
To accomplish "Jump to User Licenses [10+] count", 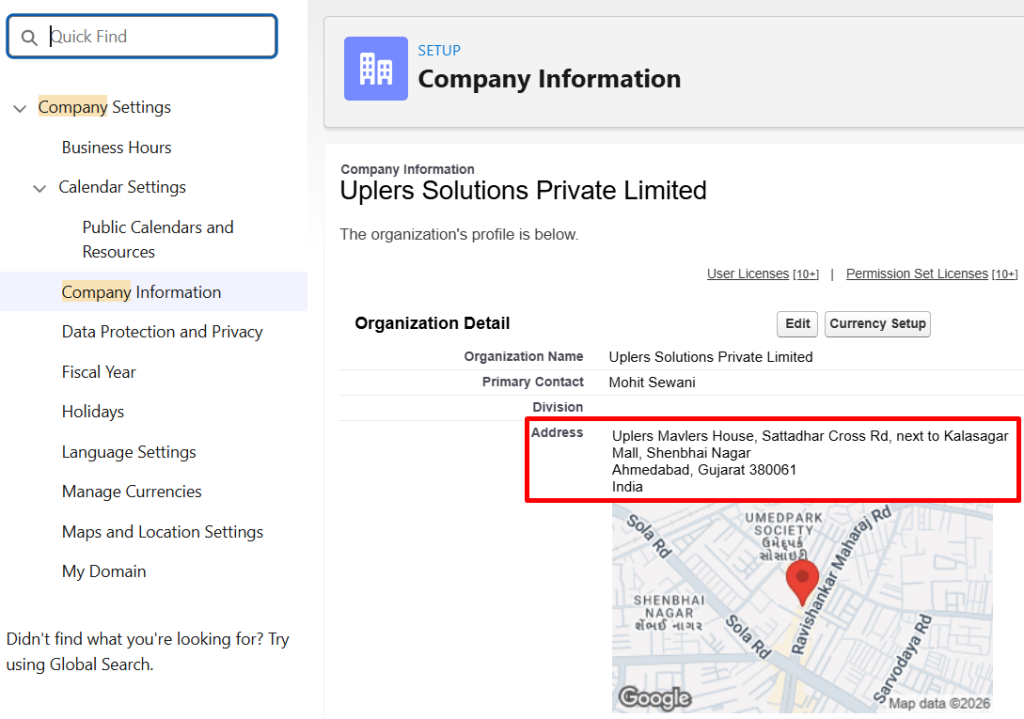I will [805, 274].
